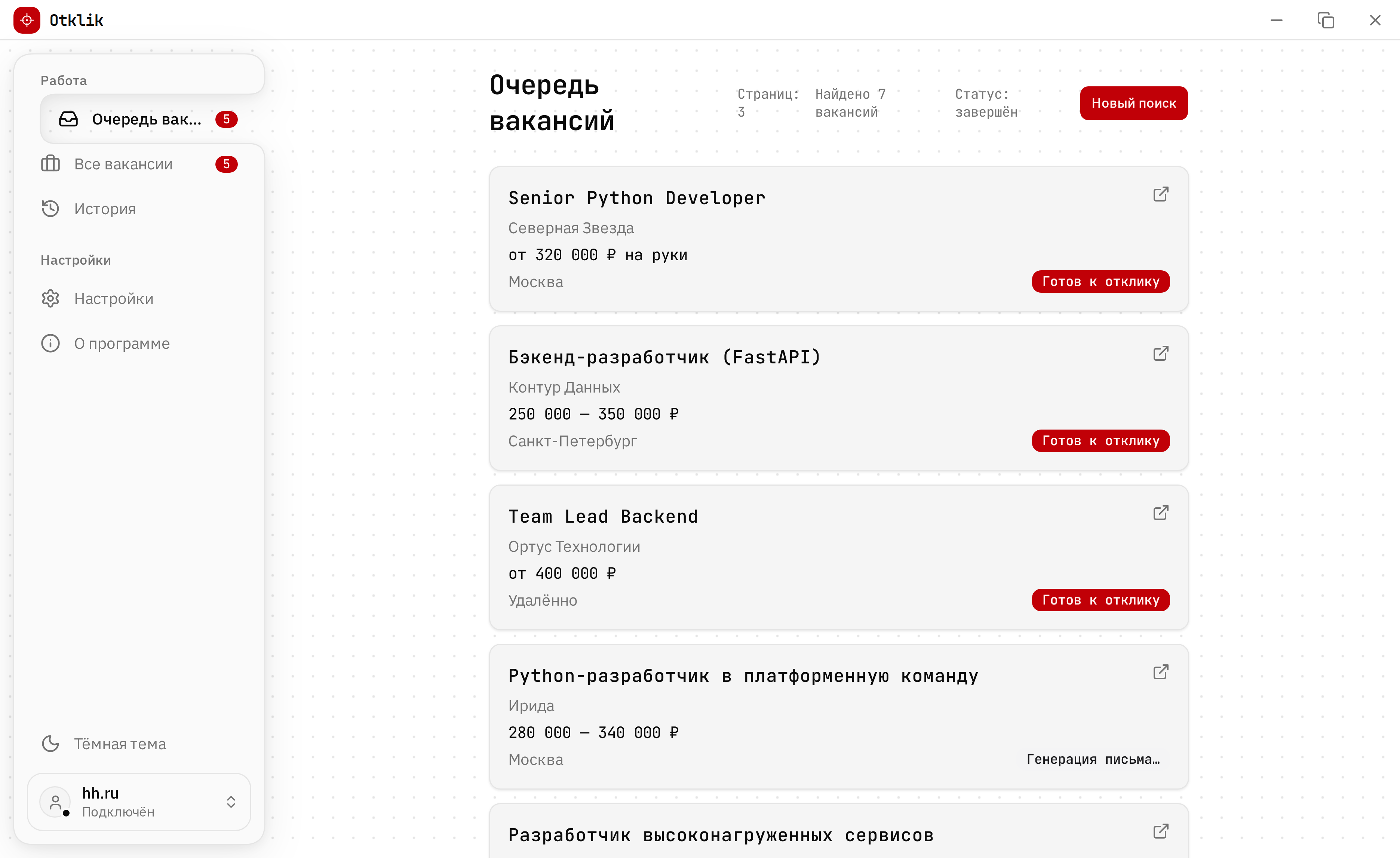Screen dimensions: 1400x858
Task: Click the badge 5 on Очередь вакансий
Action: [226, 119]
